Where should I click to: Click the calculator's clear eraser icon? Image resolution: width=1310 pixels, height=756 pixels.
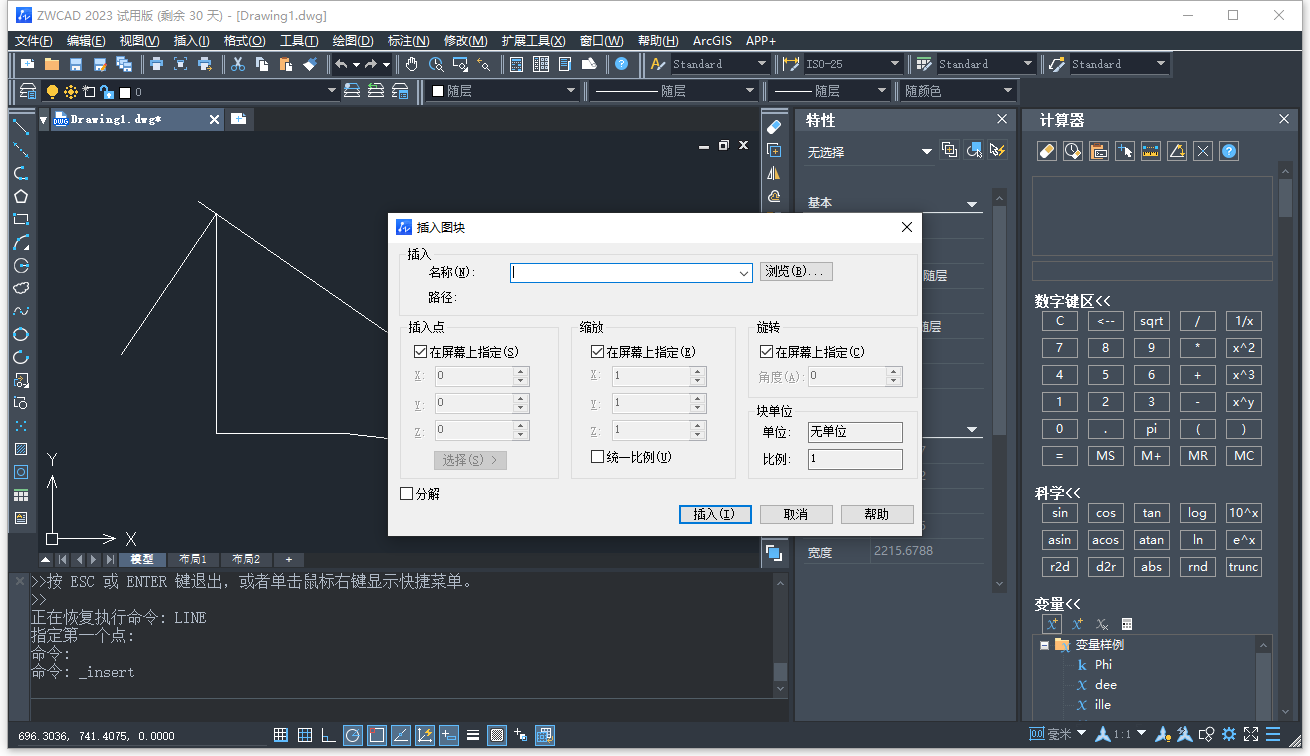[1047, 151]
